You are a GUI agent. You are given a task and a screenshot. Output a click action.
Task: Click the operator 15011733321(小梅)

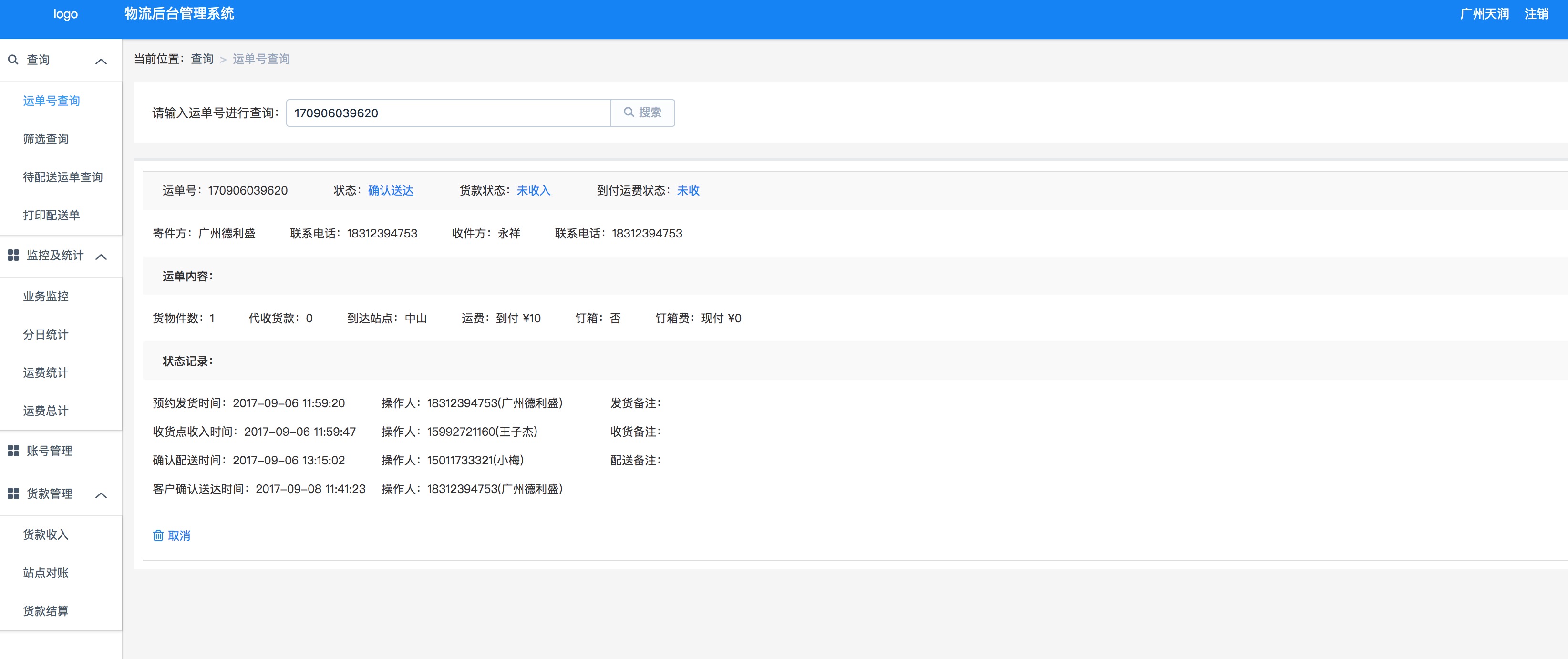[x=475, y=460]
